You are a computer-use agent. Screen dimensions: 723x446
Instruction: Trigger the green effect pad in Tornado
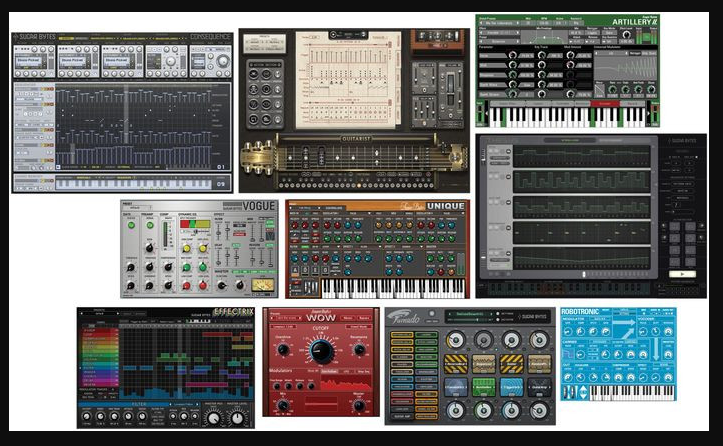(x=483, y=387)
